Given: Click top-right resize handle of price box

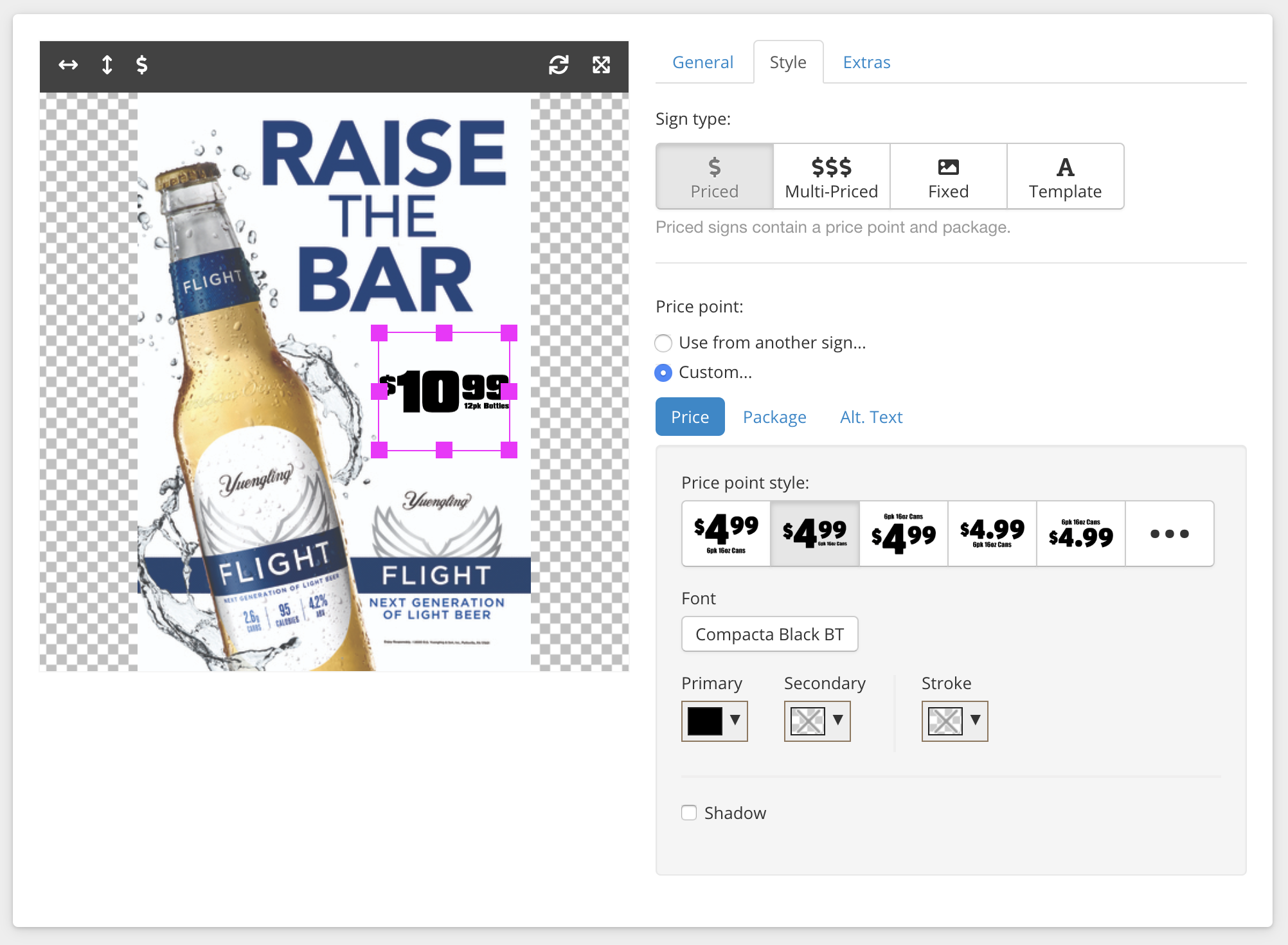Looking at the screenshot, I should 509,333.
